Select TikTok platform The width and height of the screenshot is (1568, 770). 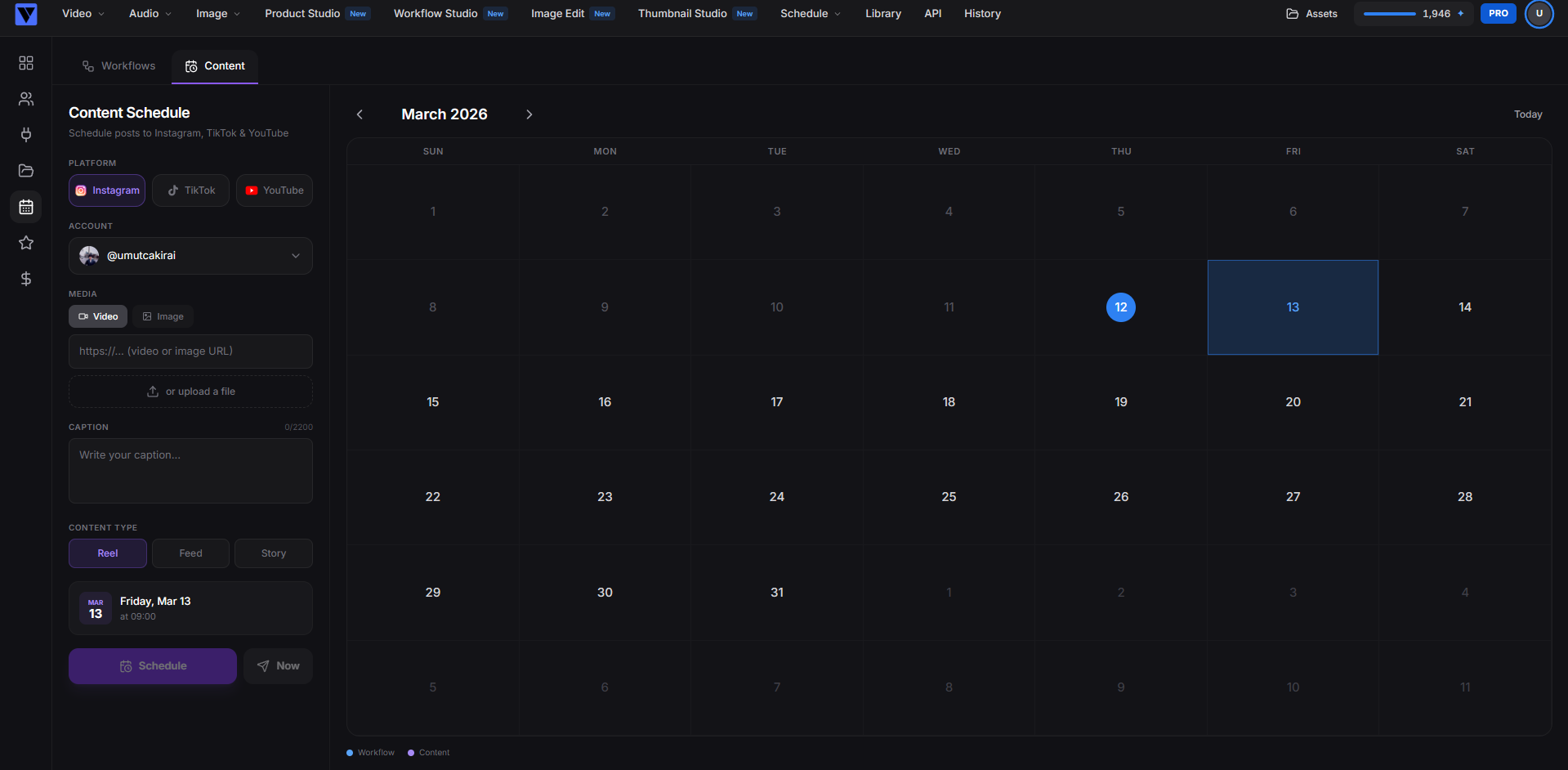click(191, 190)
